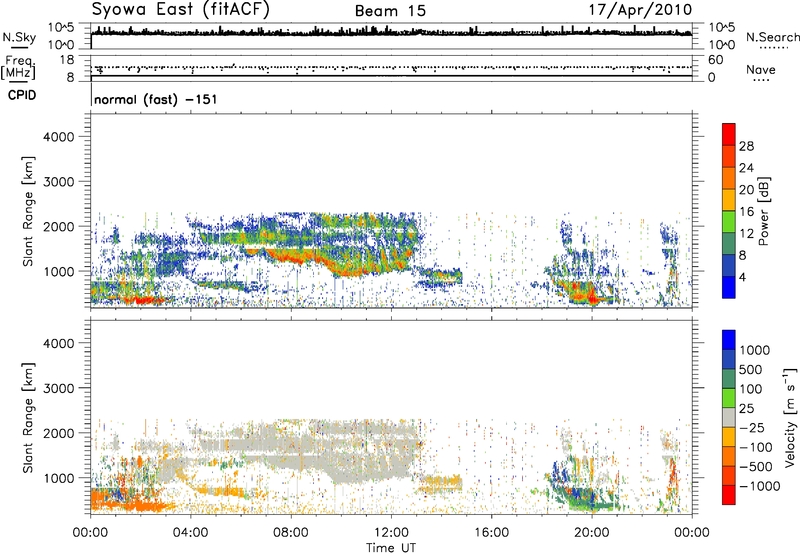Click velocity colorbar tick '-1000'

[760, 486]
